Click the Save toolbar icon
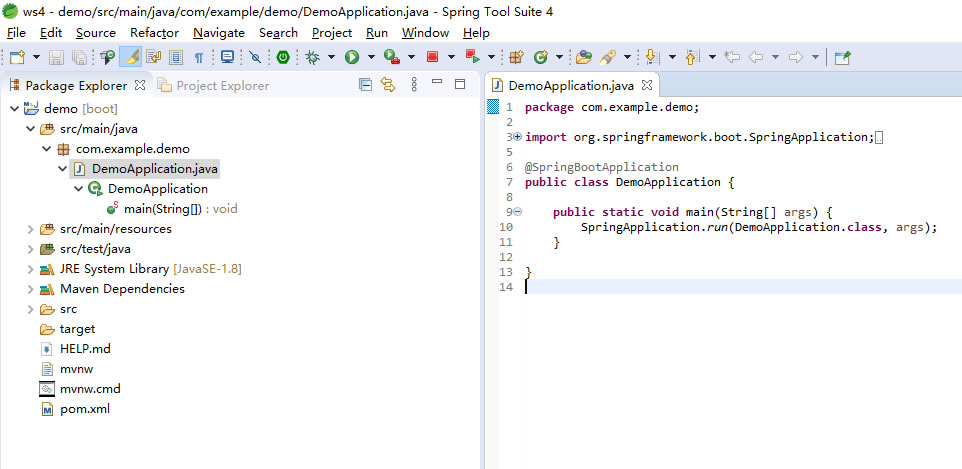Image resolution: width=962 pixels, height=469 pixels. (56, 58)
